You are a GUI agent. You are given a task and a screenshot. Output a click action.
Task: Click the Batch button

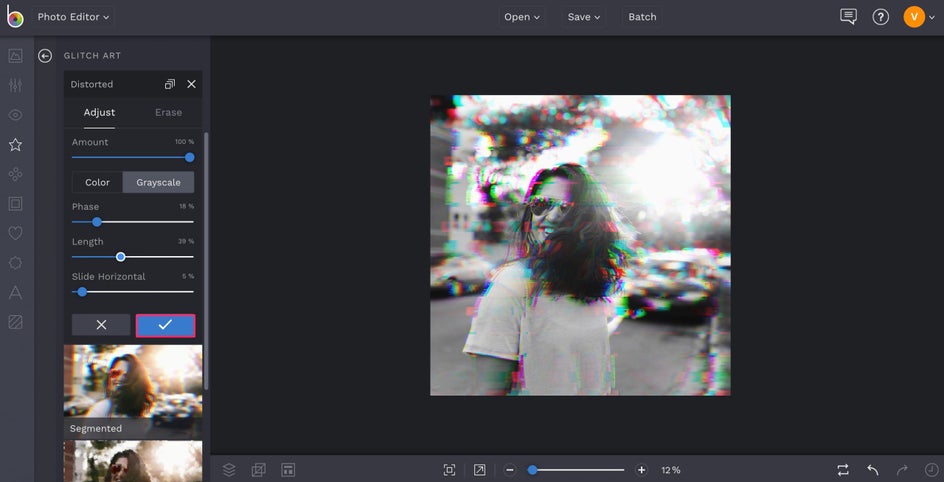click(642, 17)
